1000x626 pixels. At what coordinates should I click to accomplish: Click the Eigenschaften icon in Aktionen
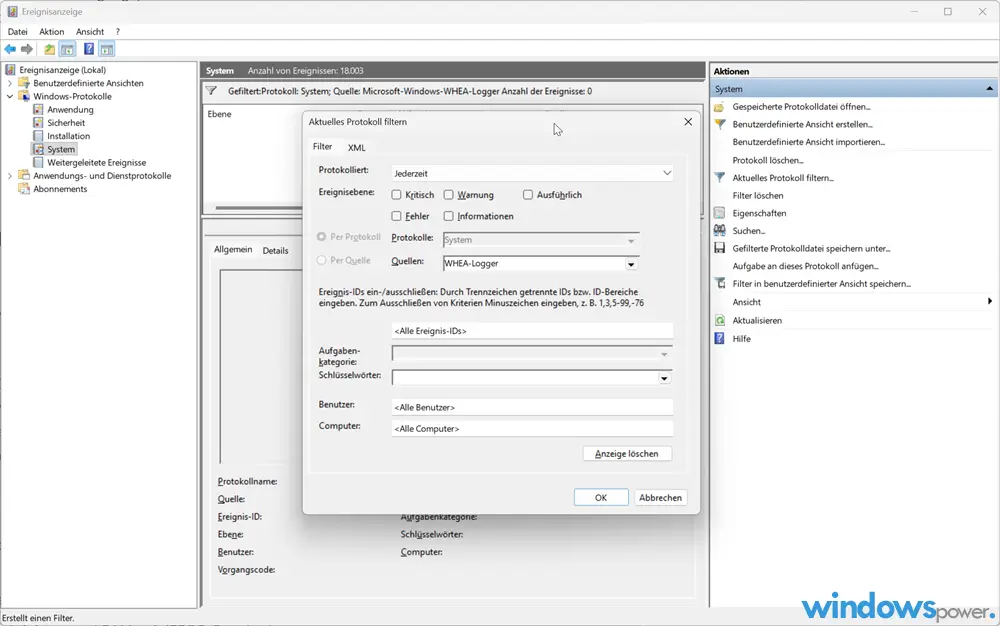(719, 213)
